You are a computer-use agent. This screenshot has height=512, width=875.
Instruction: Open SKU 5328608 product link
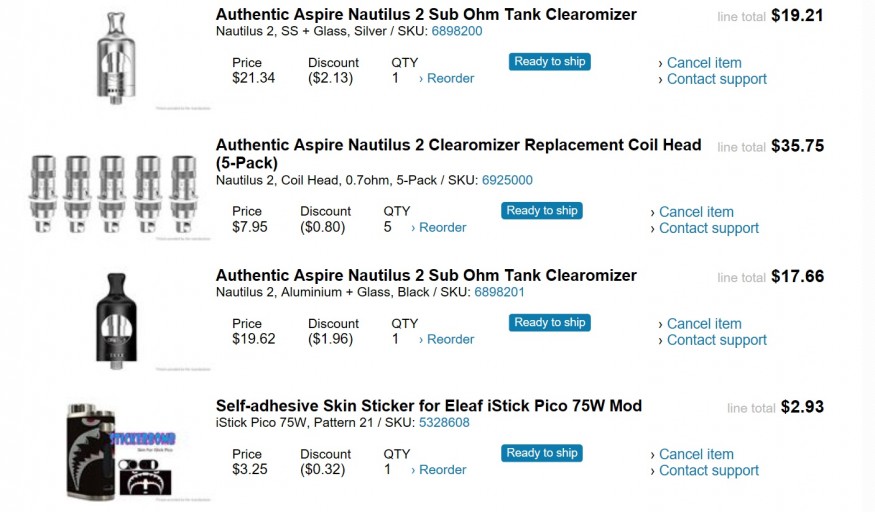(444, 423)
